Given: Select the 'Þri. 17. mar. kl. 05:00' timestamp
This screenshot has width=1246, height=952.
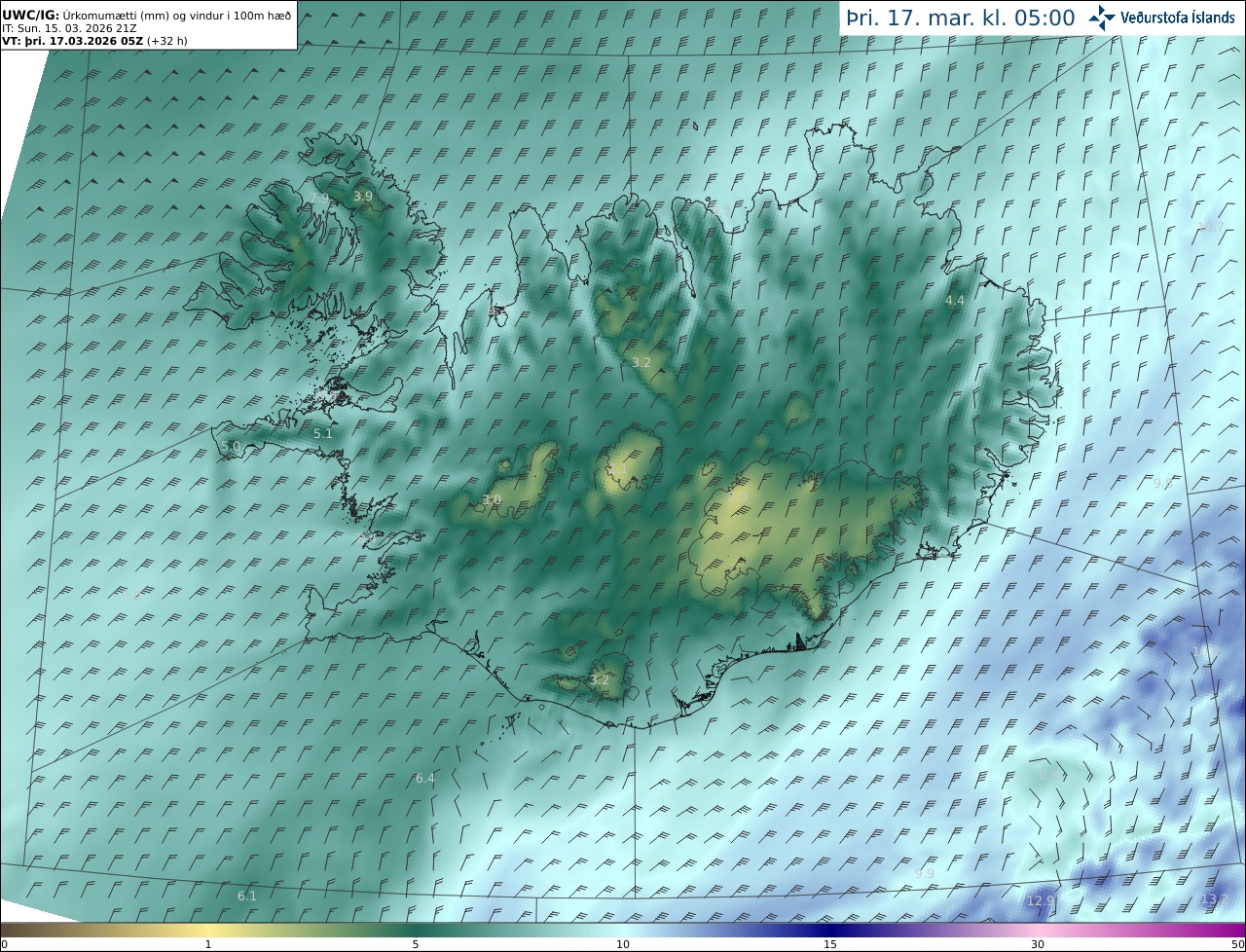Looking at the screenshot, I should [960, 18].
